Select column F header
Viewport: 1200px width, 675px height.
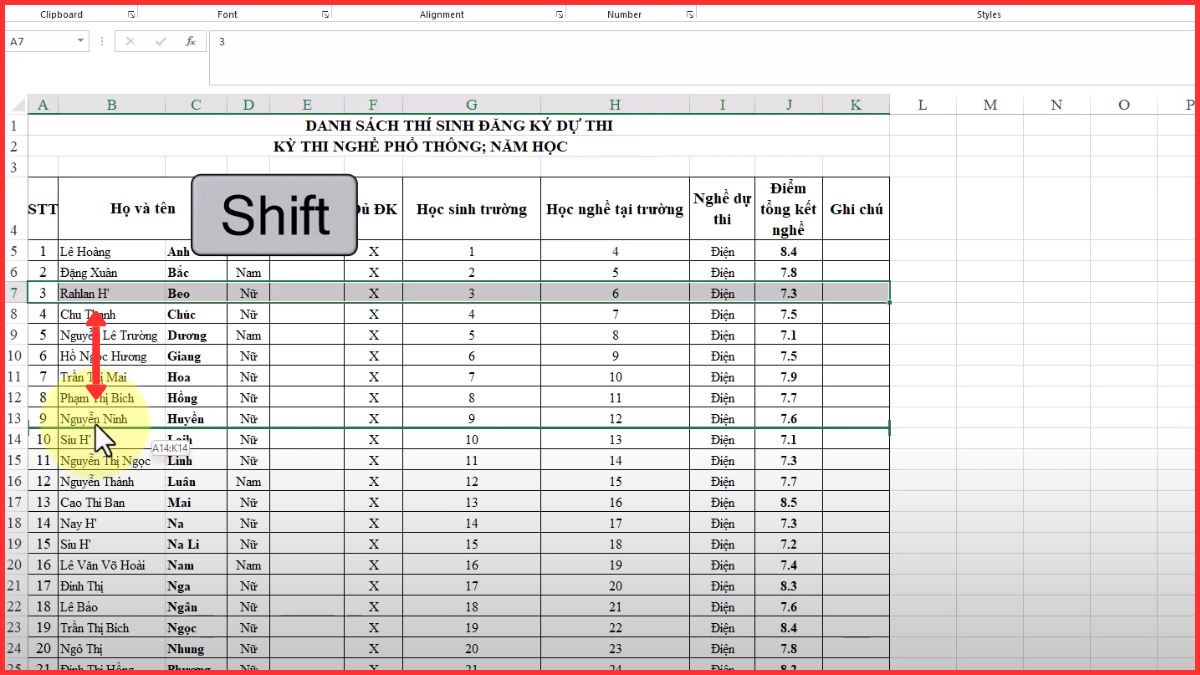(374, 105)
